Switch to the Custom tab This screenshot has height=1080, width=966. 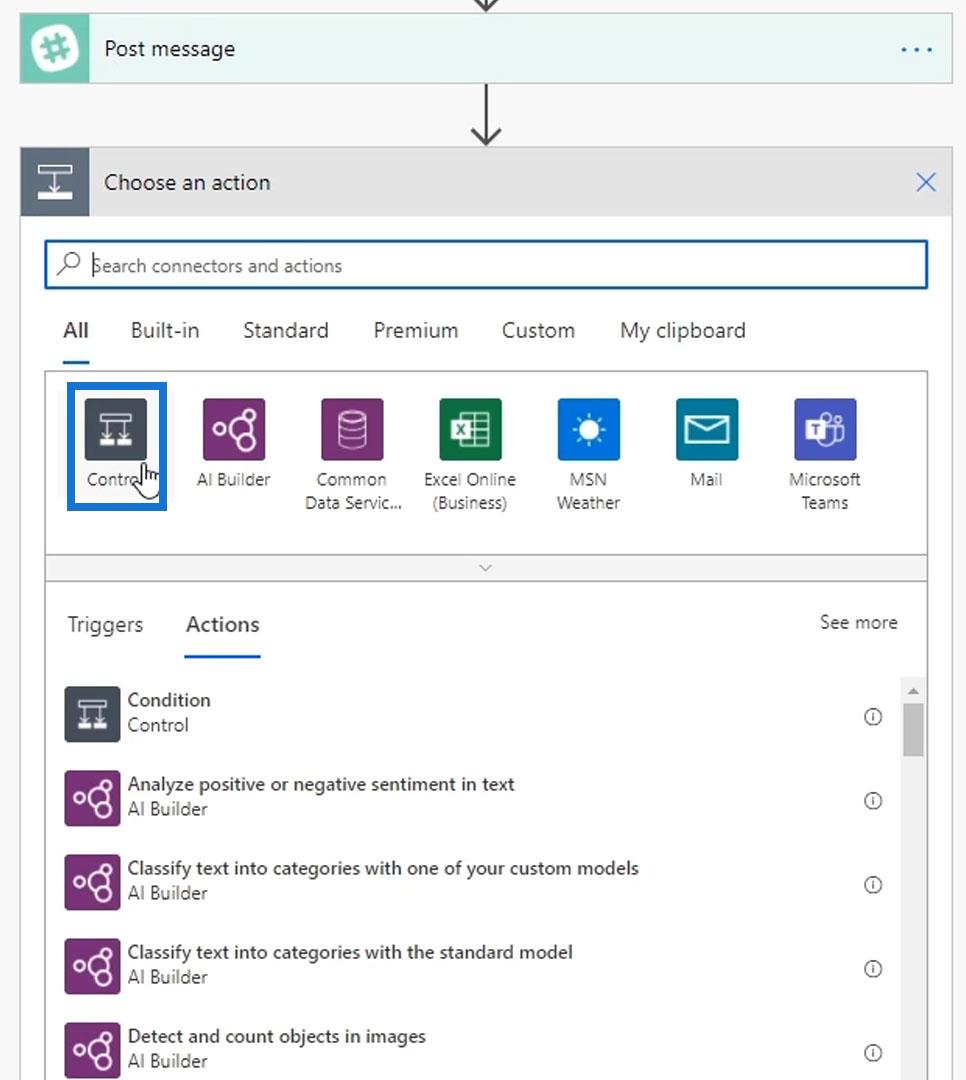pyautogui.click(x=538, y=331)
